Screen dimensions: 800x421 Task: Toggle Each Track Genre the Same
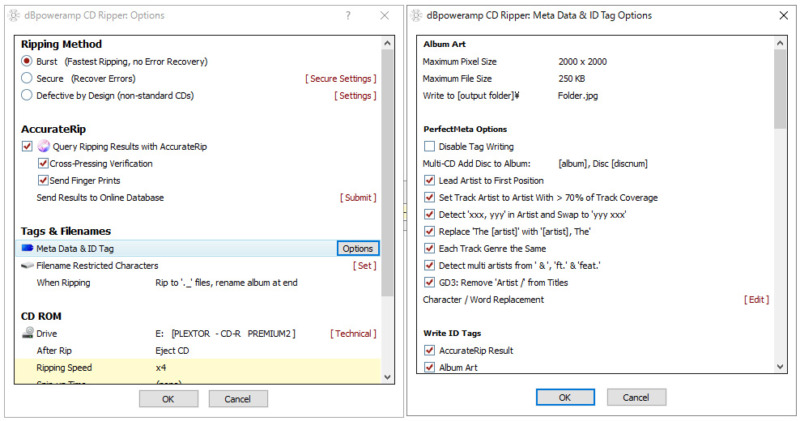pyautogui.click(x=429, y=249)
